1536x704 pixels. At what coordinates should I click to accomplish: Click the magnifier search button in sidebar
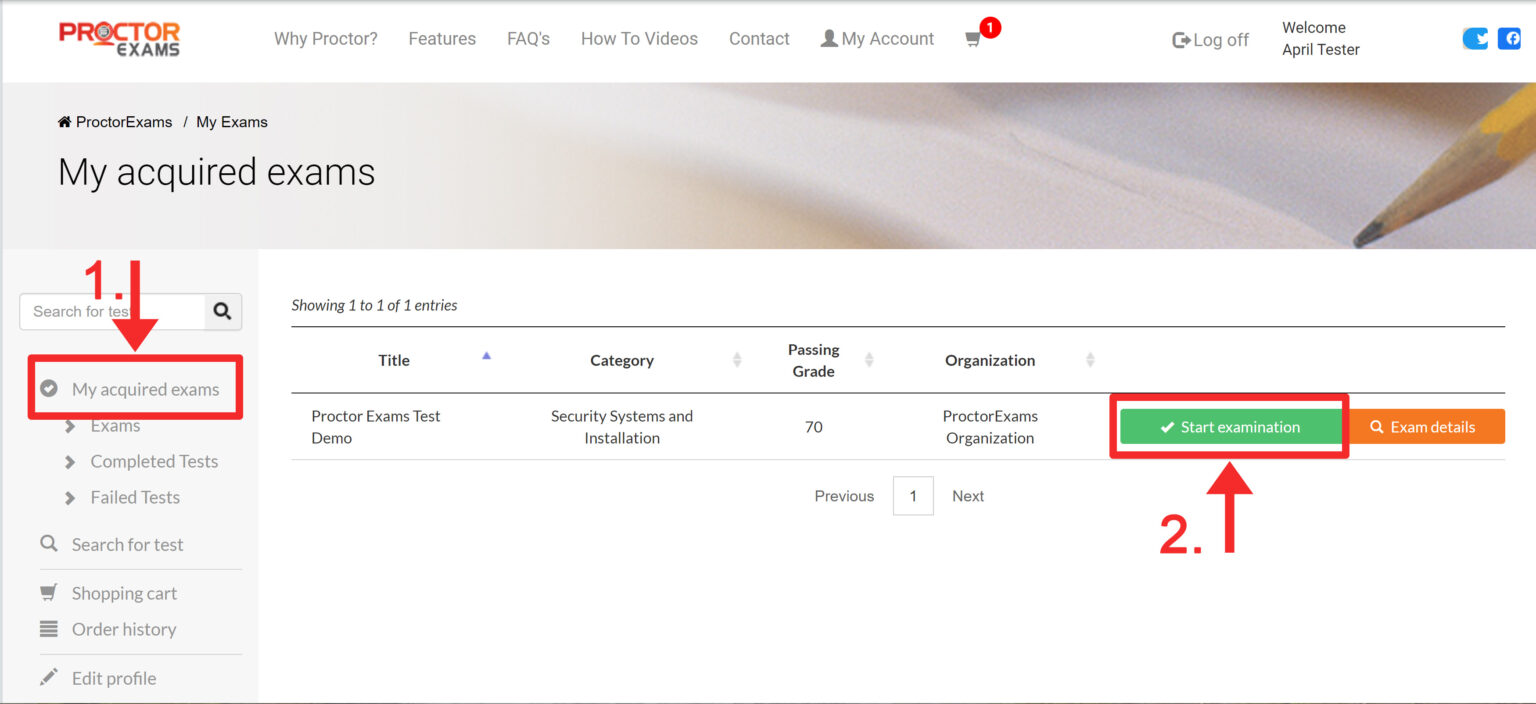(x=223, y=312)
